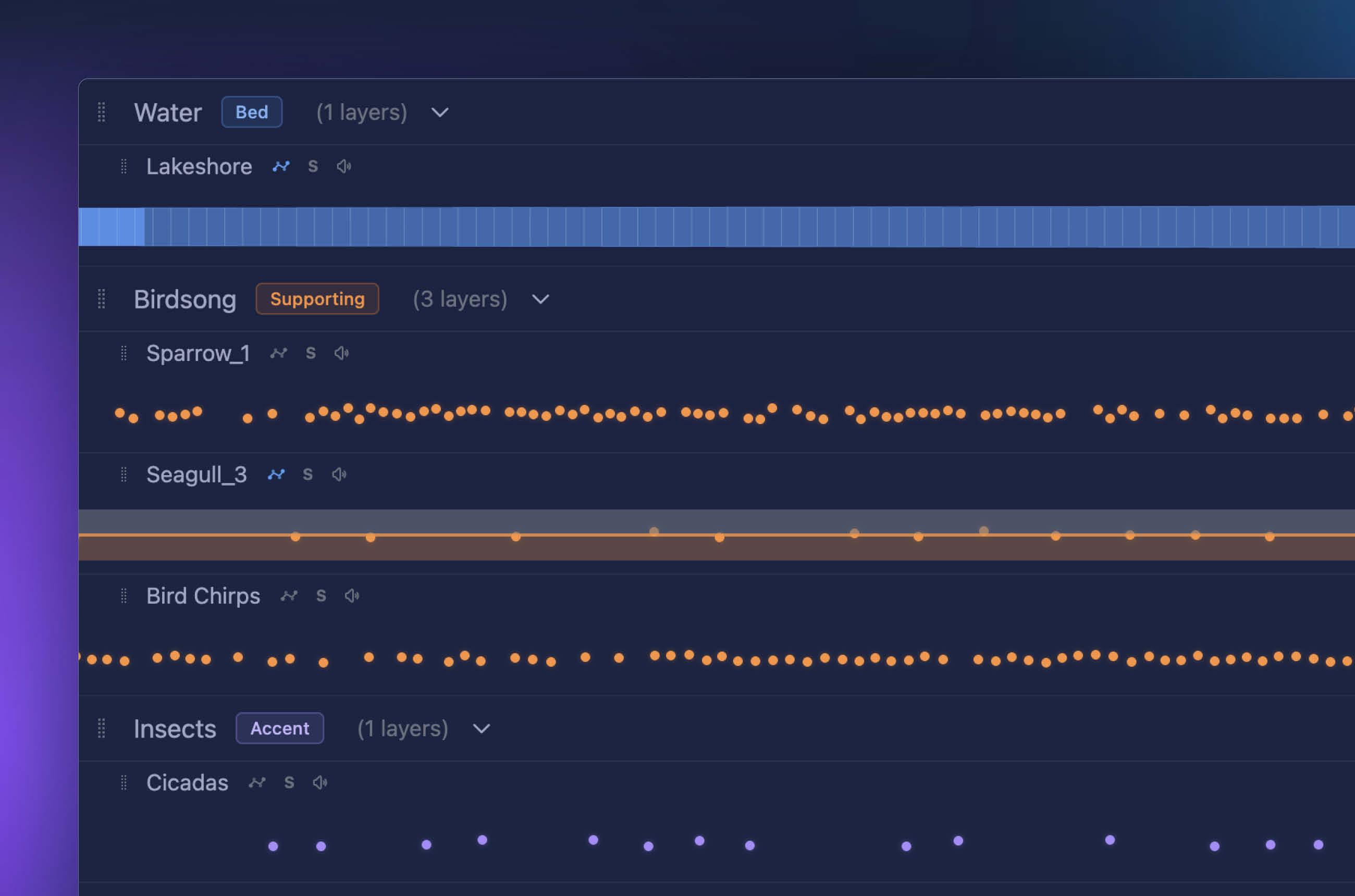Mute the Cicadas layer speaker icon

click(x=319, y=782)
